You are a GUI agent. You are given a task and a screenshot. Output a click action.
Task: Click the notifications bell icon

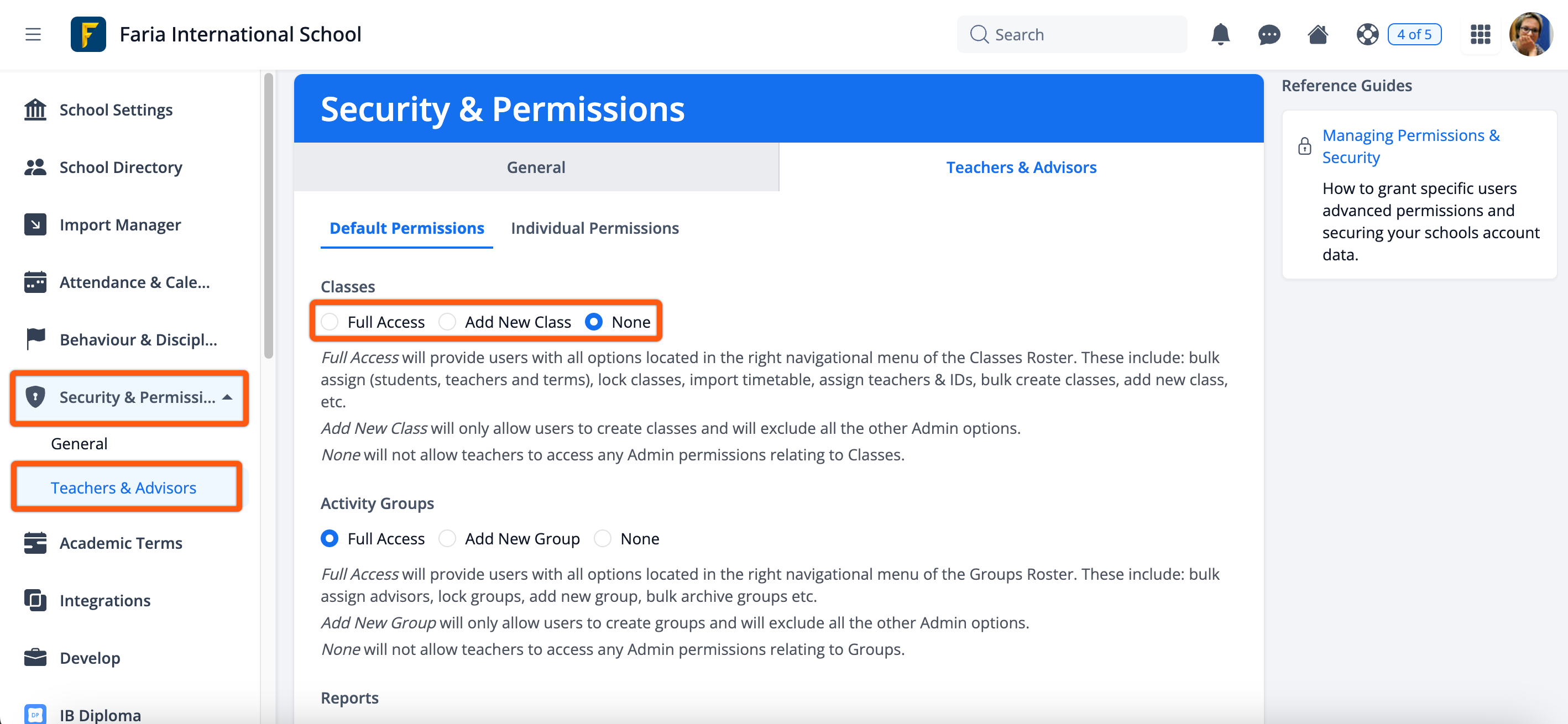tap(1220, 34)
